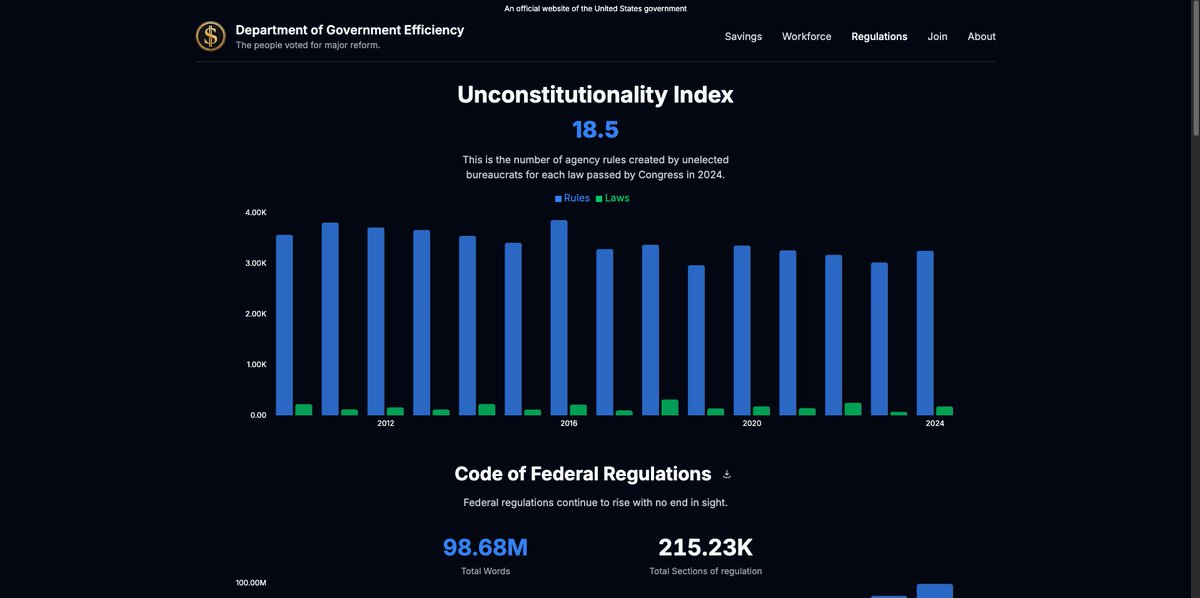Click 'Federal regulations continue to rise' text

[595, 502]
